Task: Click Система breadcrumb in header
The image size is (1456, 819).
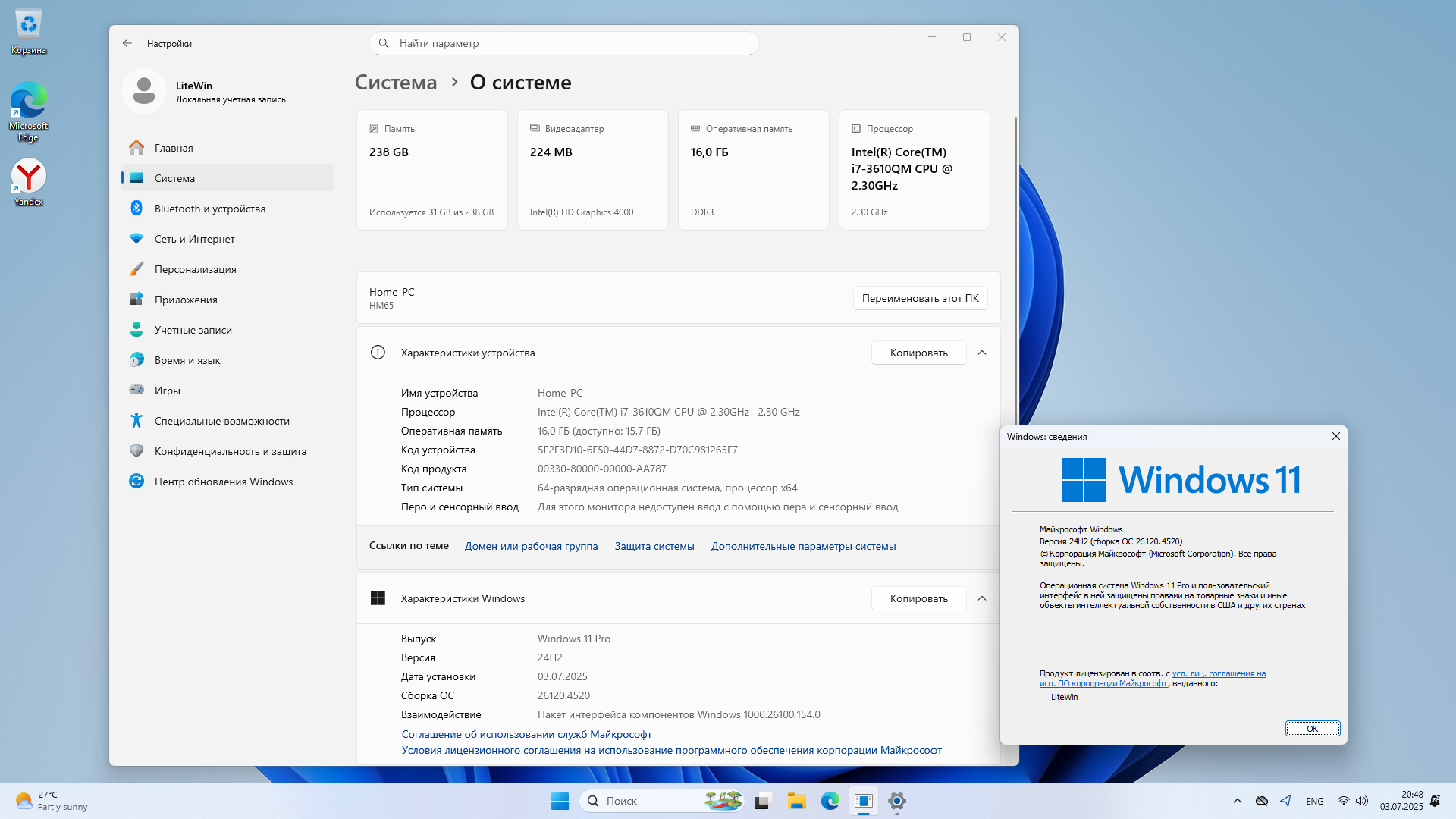Action: click(x=396, y=83)
